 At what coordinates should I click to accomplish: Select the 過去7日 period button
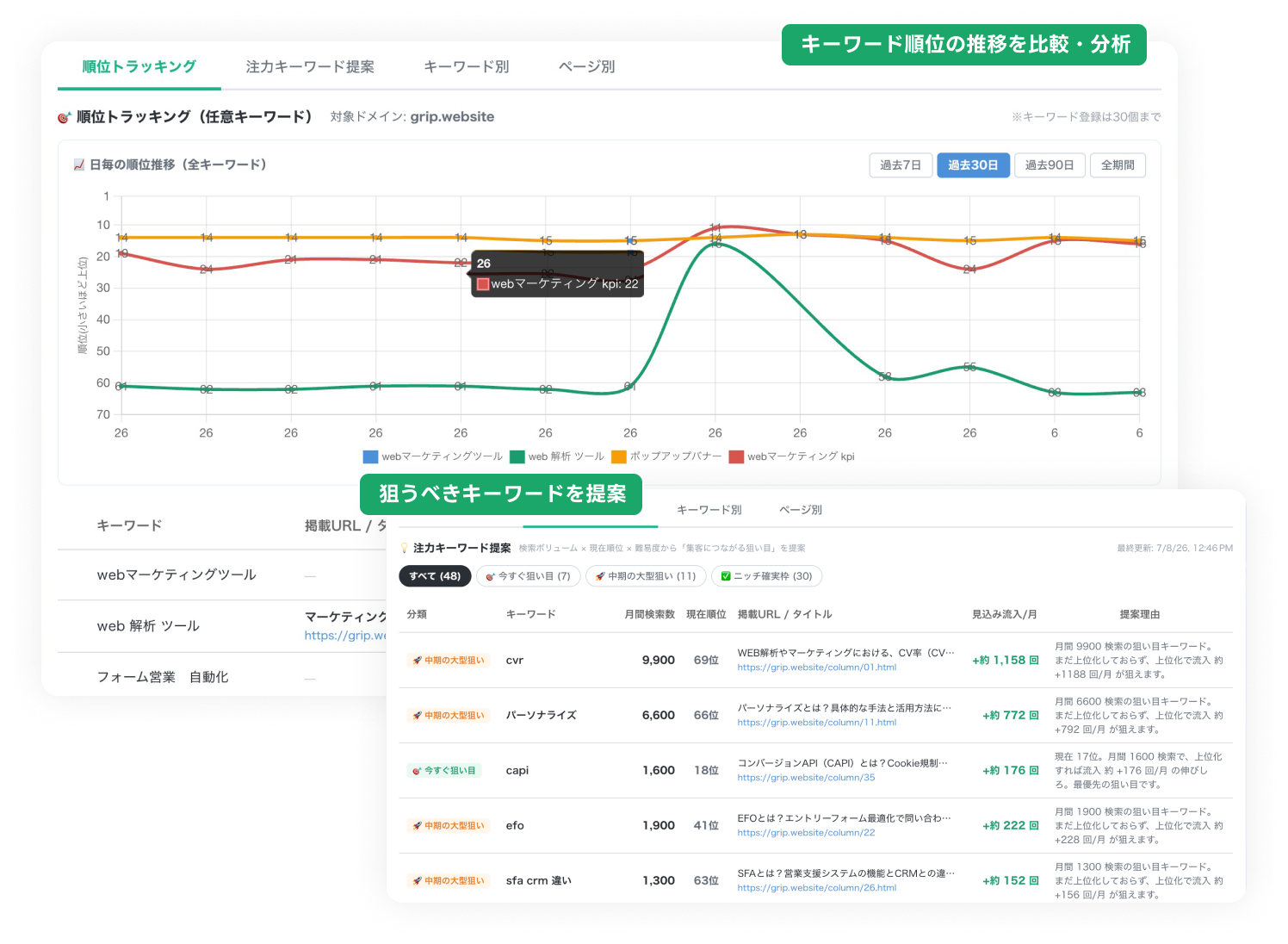901,165
